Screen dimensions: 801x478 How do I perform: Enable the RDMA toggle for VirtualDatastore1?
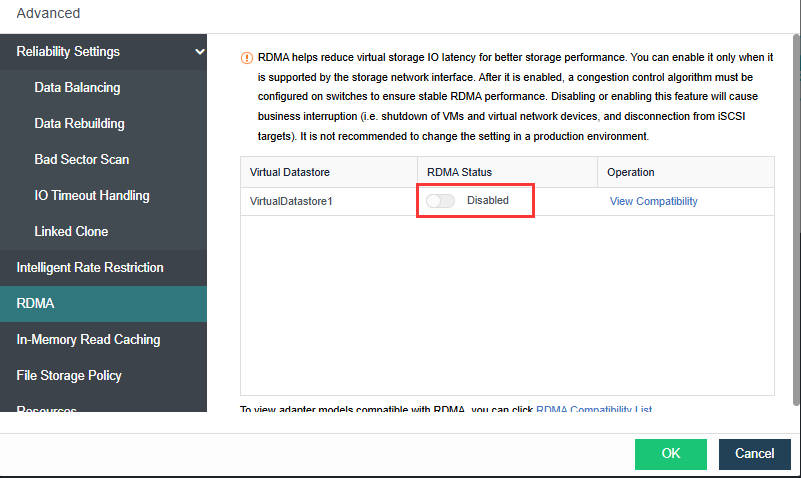(x=440, y=201)
